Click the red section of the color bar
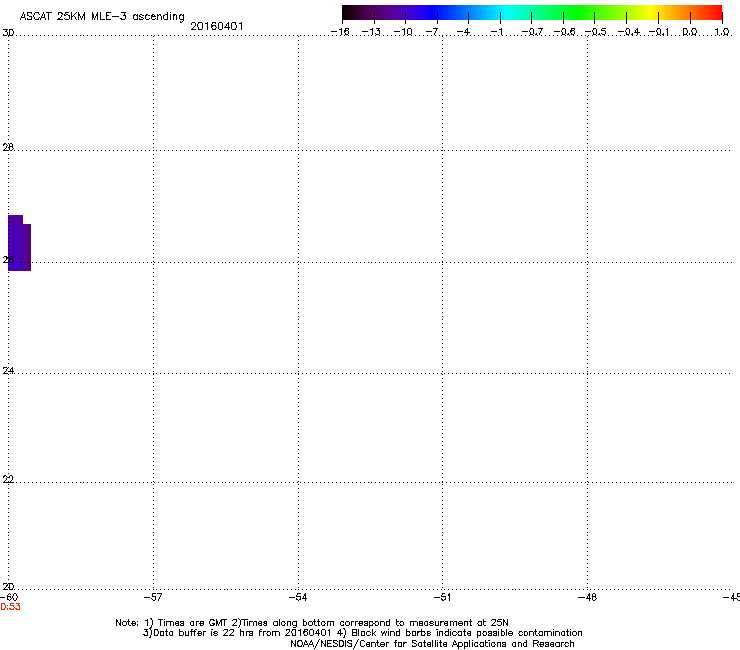The width and height of the screenshot is (740, 650). pyautogui.click(x=713, y=13)
